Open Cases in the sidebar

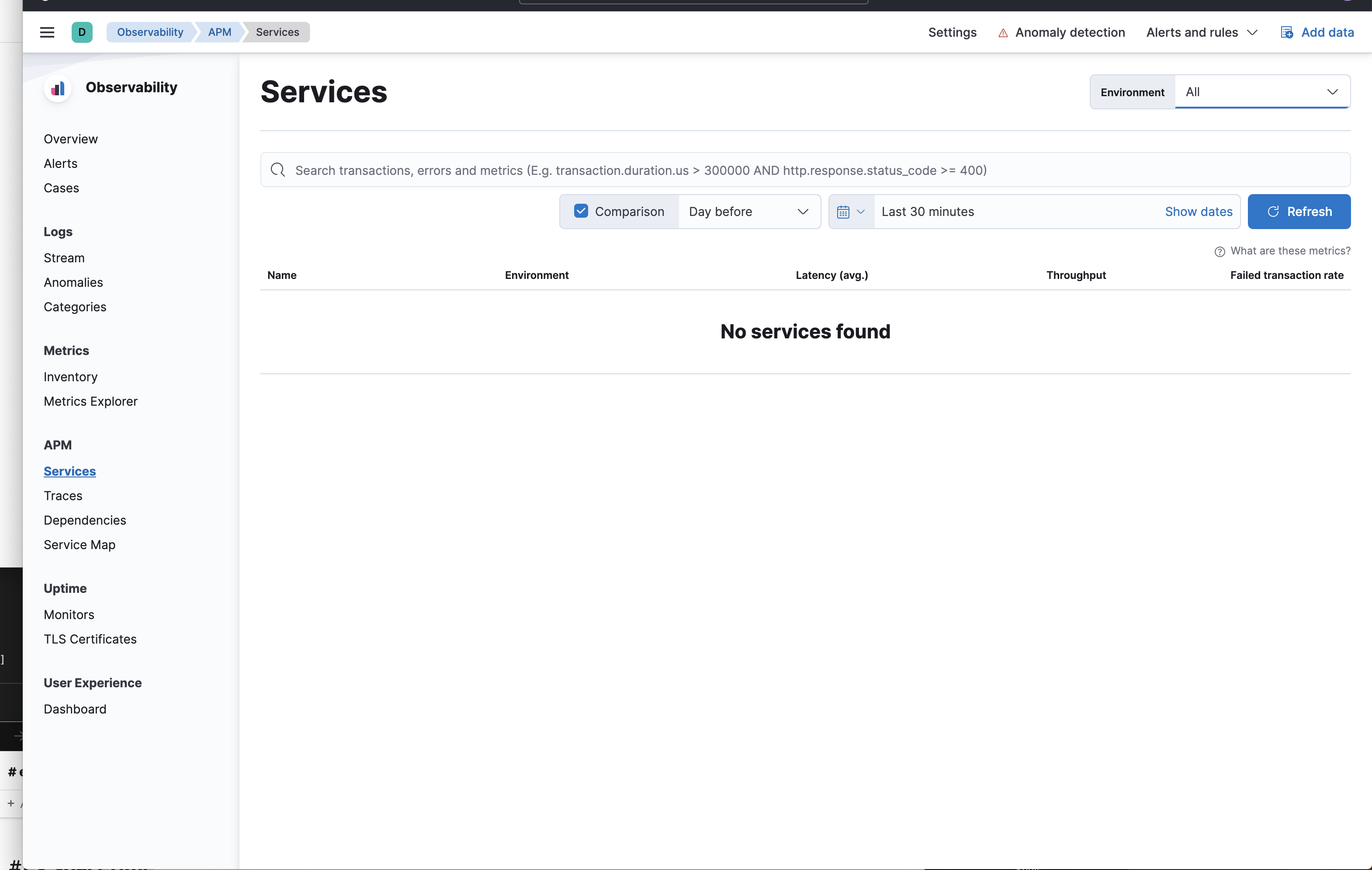click(x=62, y=188)
